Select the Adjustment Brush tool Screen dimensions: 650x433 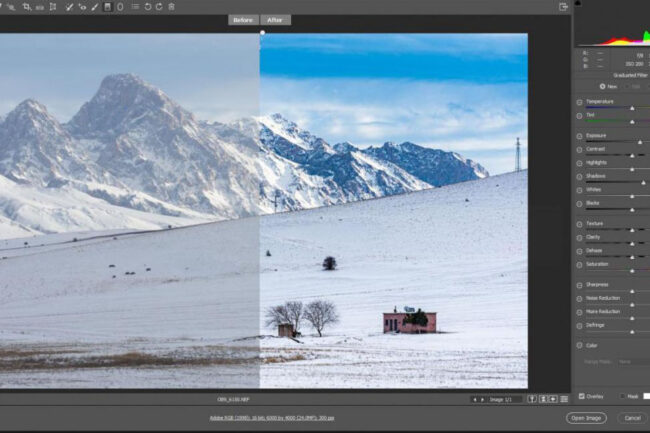click(95, 7)
